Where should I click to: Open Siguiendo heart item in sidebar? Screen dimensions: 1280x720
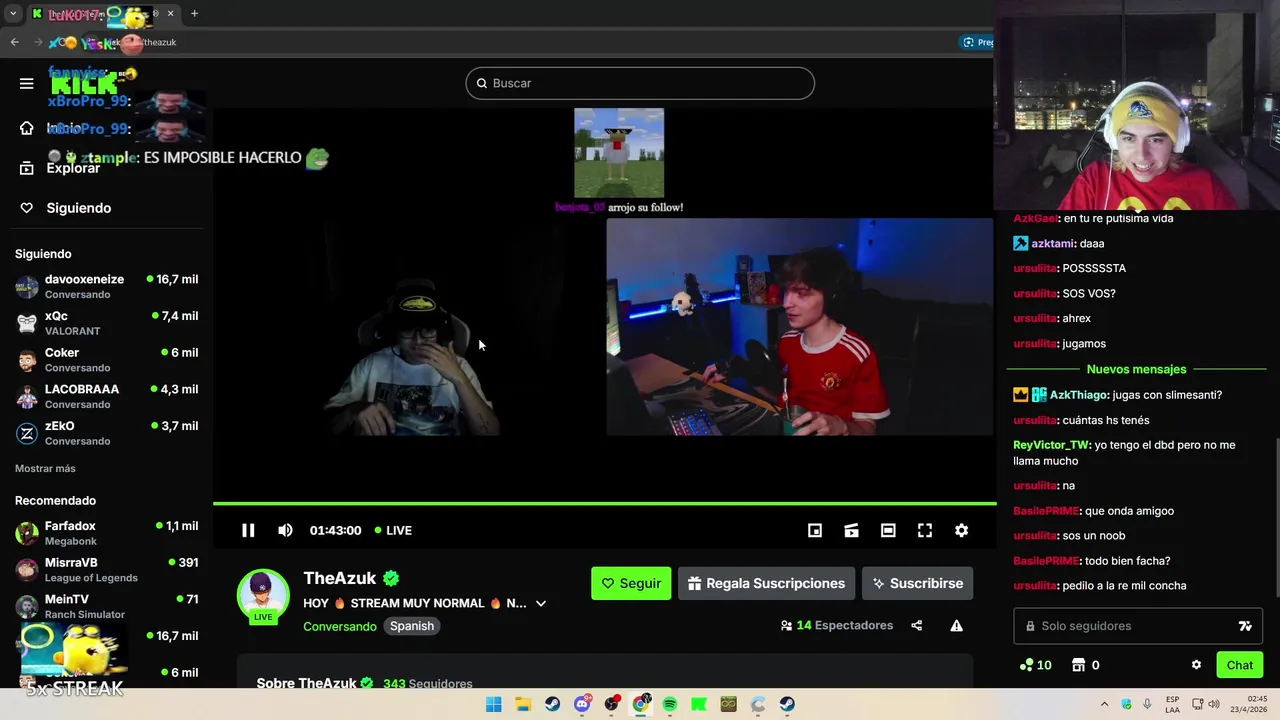tap(66, 208)
